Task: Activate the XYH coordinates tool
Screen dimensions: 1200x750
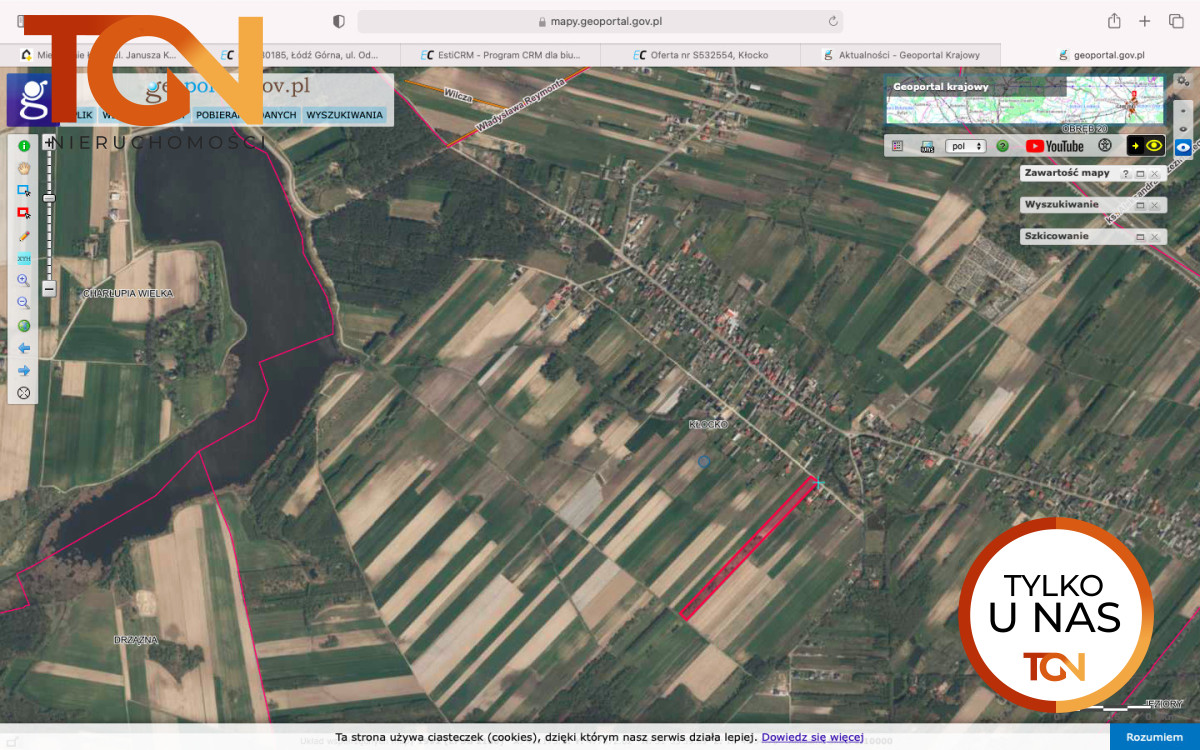Action: click(x=23, y=259)
